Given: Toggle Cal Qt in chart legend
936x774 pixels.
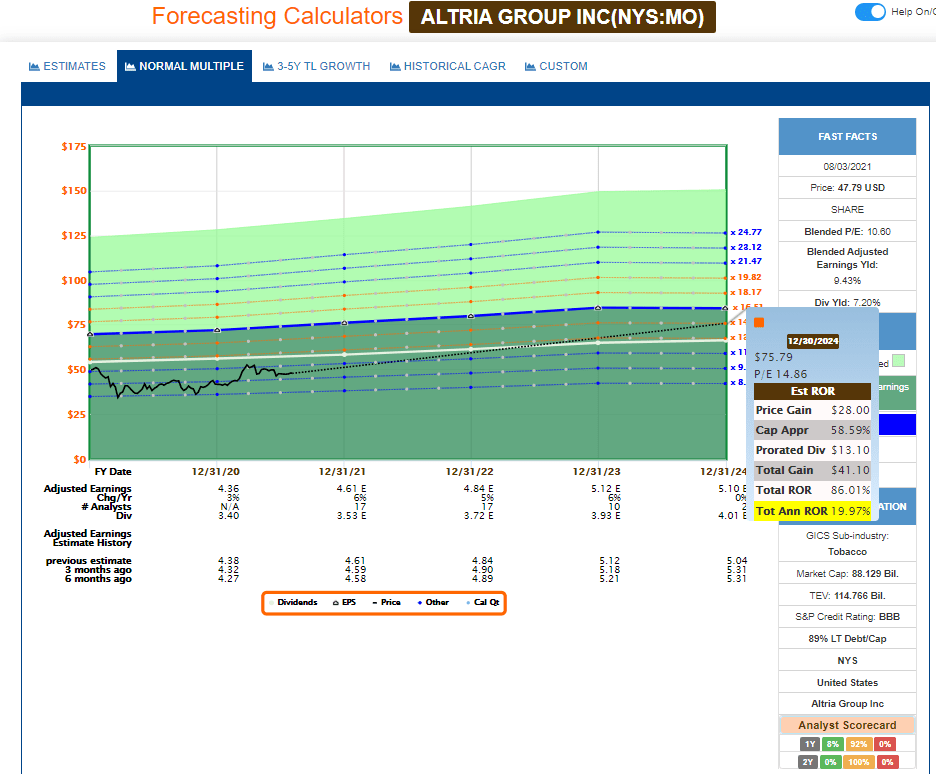Looking at the screenshot, I should coord(482,602).
